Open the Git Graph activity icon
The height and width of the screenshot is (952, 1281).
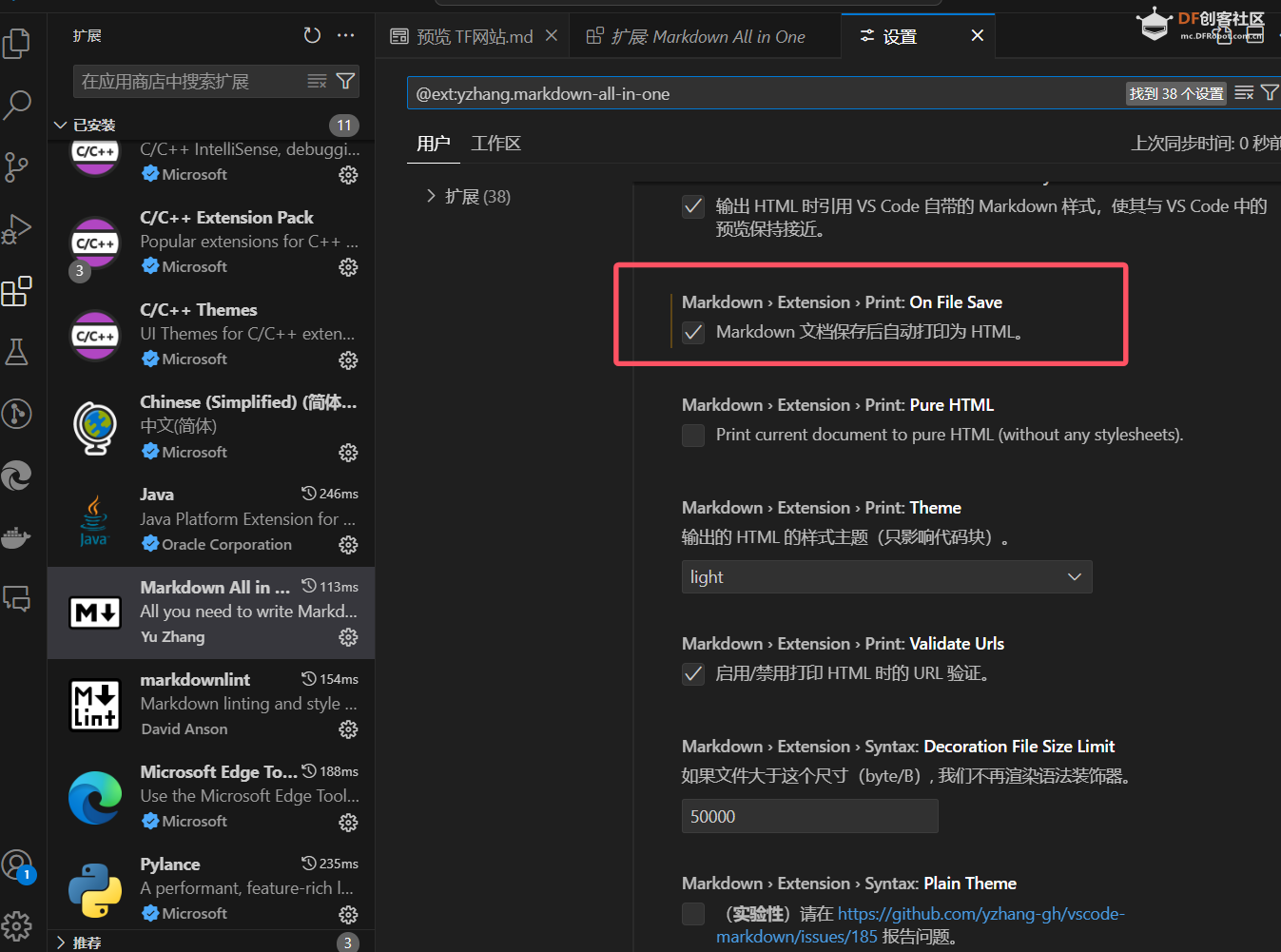pyautogui.click(x=17, y=414)
